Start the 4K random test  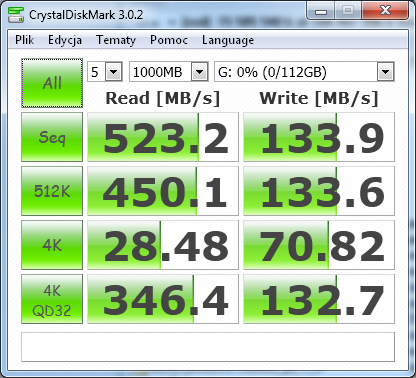[x=52, y=245]
